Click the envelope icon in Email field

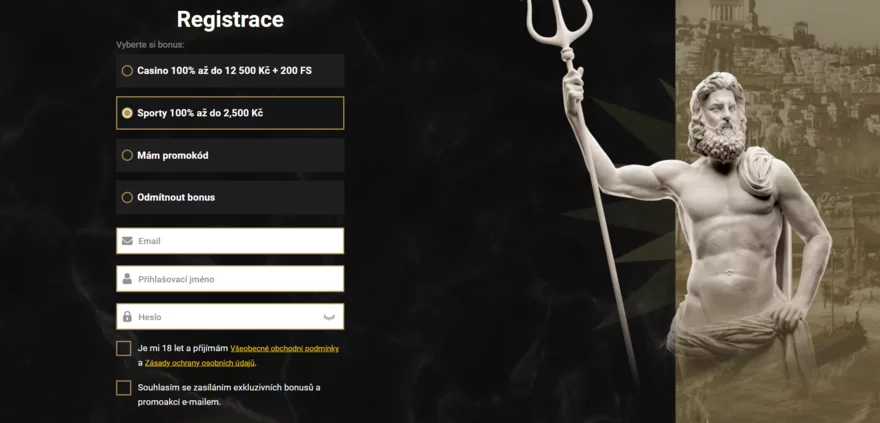click(127, 241)
